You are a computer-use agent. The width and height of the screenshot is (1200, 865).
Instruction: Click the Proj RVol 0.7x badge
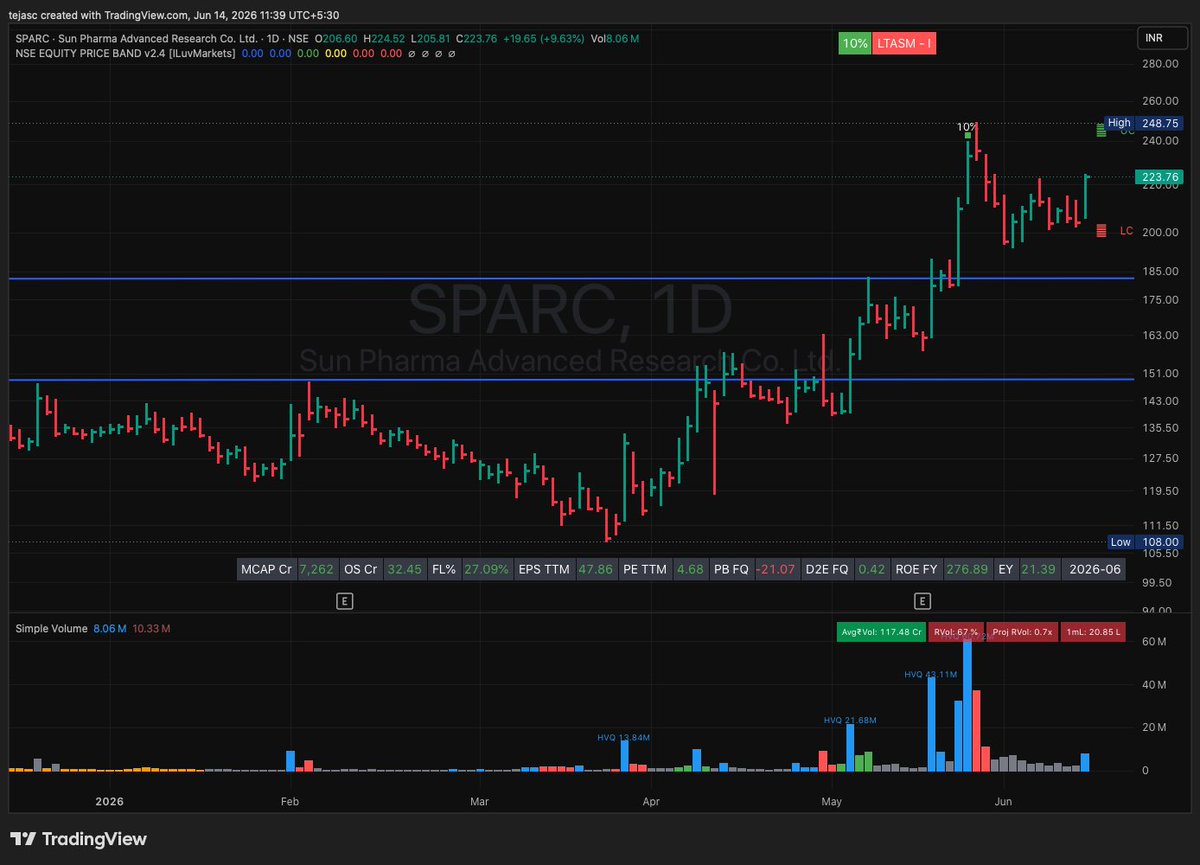tap(1021, 632)
